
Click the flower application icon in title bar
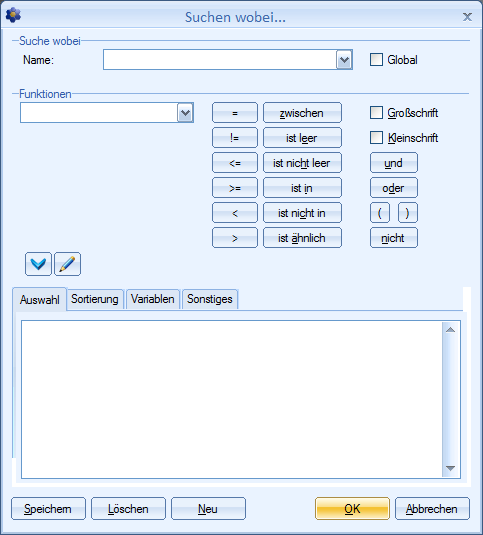tap(13, 15)
